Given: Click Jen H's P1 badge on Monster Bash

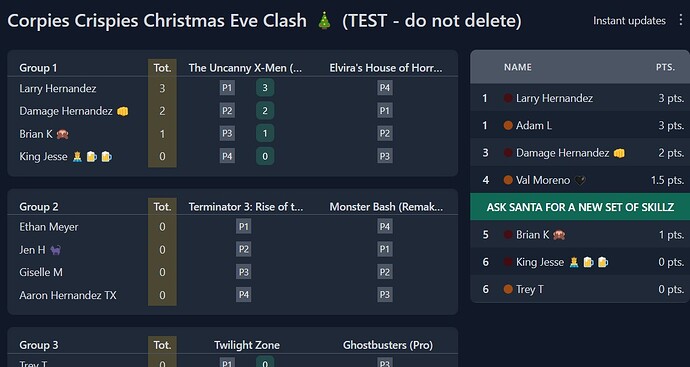Looking at the screenshot, I should (385, 250).
